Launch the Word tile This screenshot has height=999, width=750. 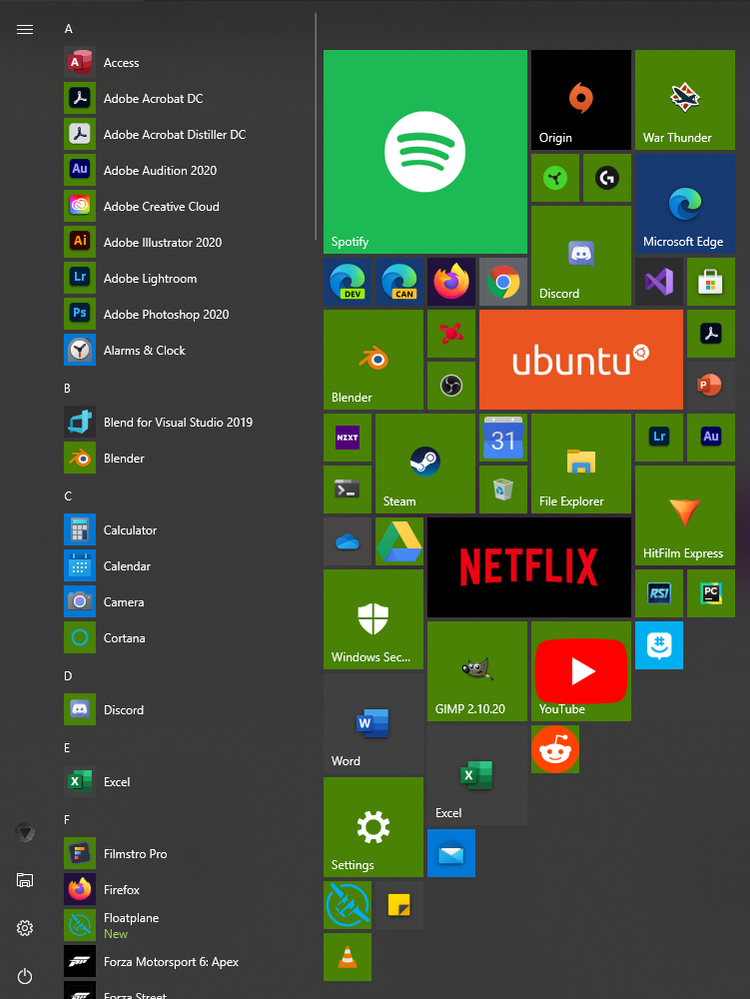373,723
